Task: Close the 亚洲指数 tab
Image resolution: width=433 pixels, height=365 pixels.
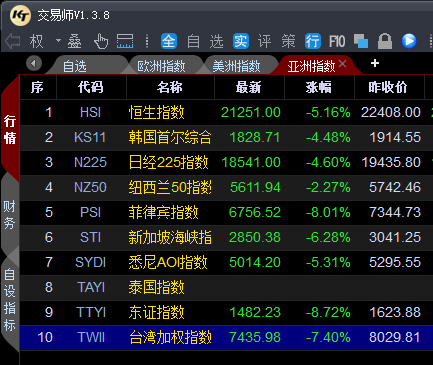Action: point(343,64)
